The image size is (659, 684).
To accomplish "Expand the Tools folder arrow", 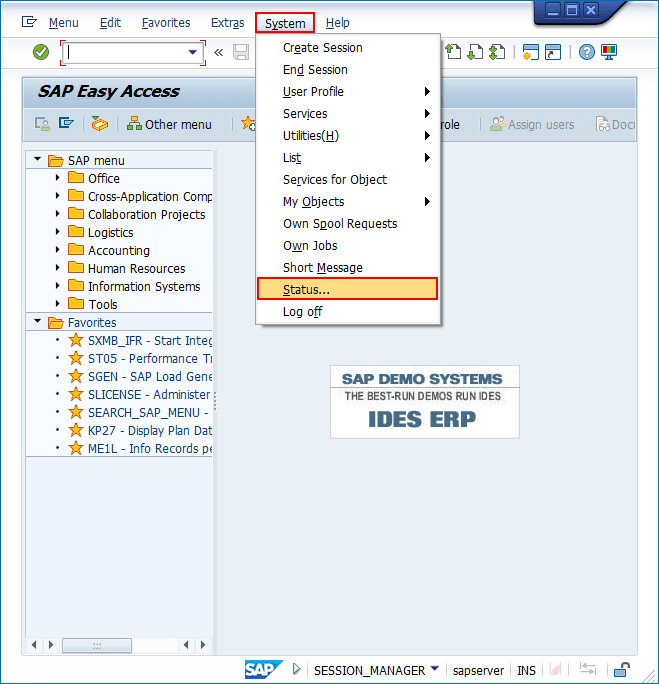I will [58, 303].
